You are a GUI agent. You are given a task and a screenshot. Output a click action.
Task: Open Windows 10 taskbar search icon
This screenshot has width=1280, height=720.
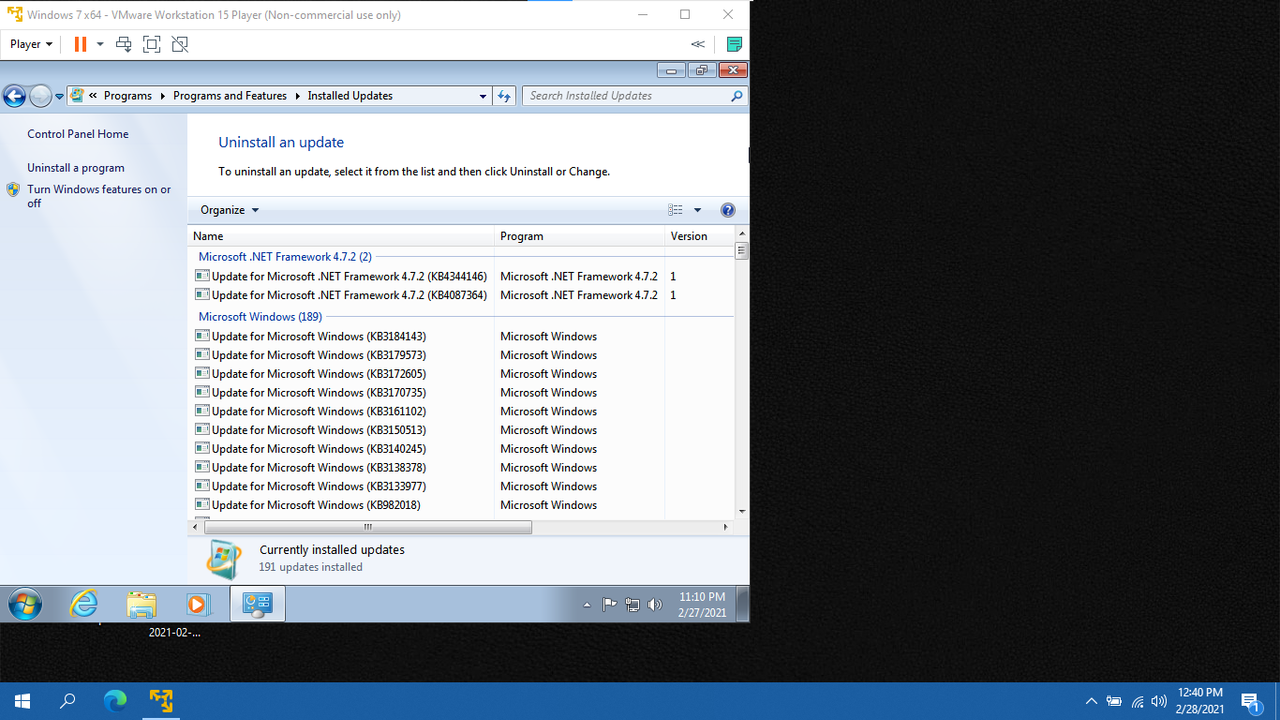(x=68, y=701)
